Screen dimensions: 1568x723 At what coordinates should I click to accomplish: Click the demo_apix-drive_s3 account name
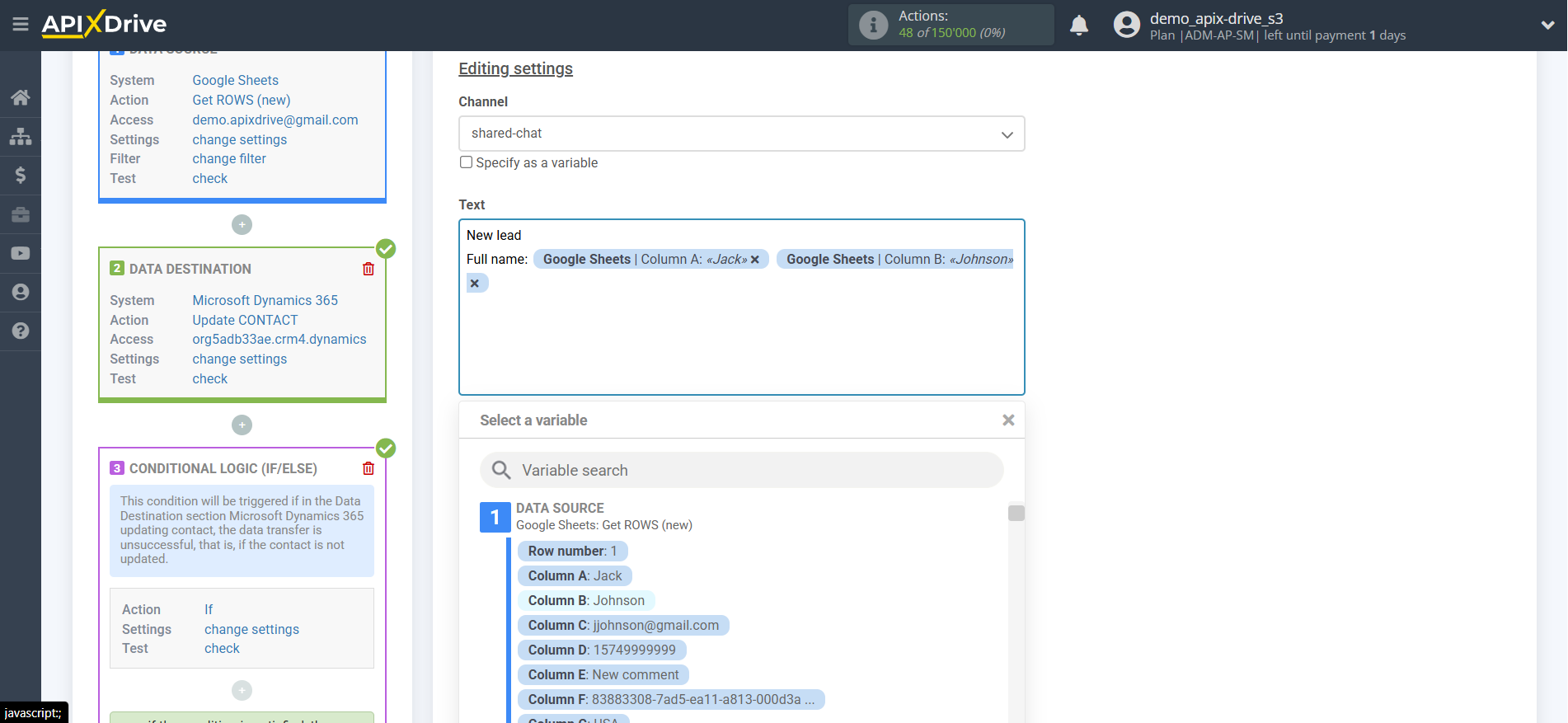point(1216,18)
